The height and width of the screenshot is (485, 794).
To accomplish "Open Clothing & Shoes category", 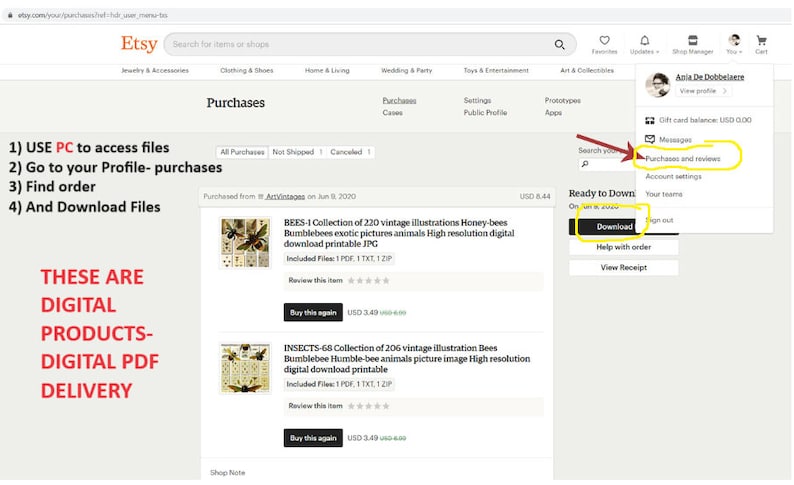I will [x=247, y=70].
